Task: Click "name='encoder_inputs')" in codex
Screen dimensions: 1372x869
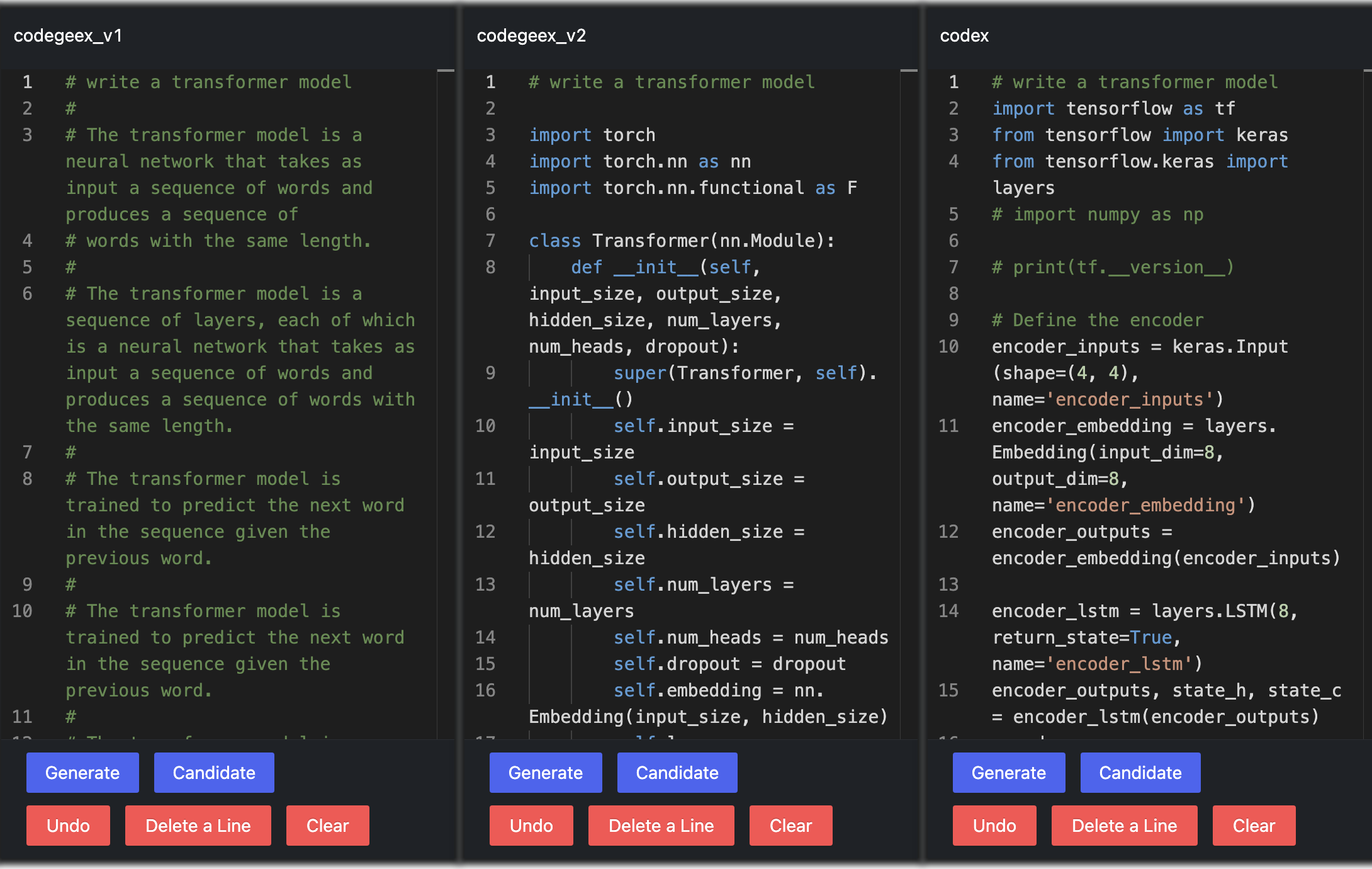Action: (x=1108, y=399)
